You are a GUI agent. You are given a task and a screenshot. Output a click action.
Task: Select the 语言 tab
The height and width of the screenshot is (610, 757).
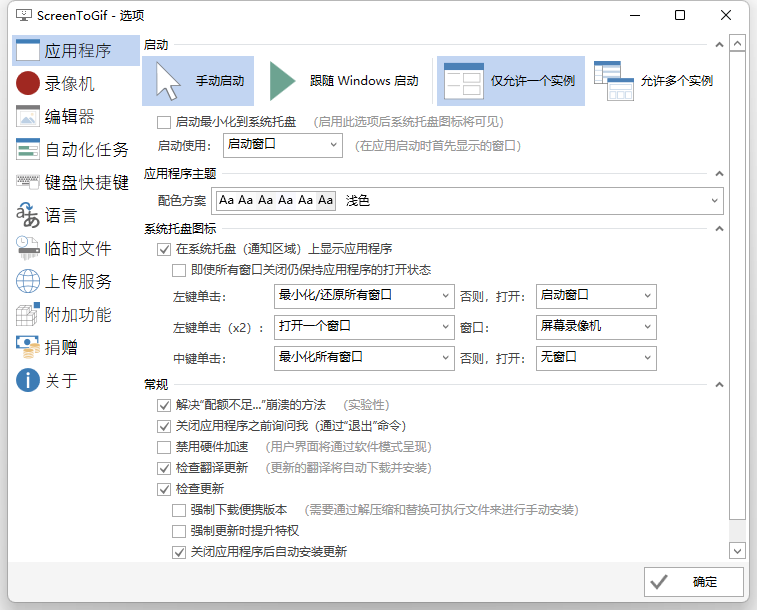pos(76,215)
